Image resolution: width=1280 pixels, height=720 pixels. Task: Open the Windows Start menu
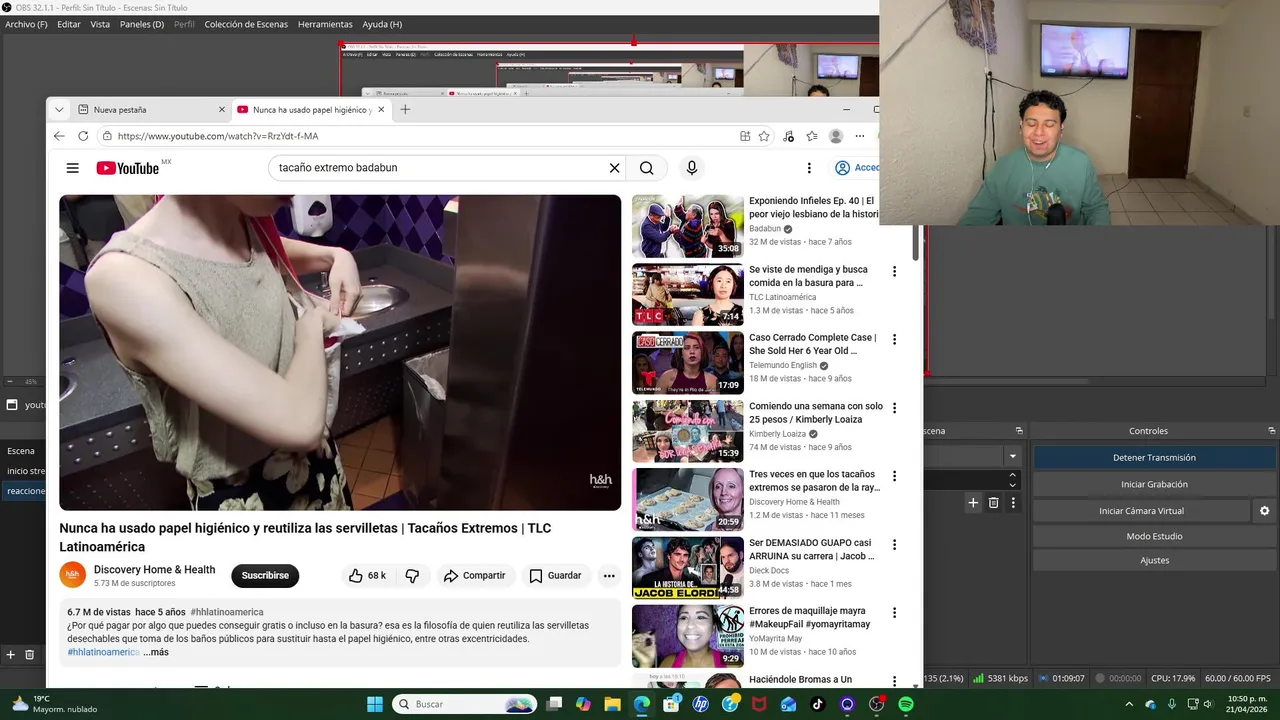click(x=375, y=704)
